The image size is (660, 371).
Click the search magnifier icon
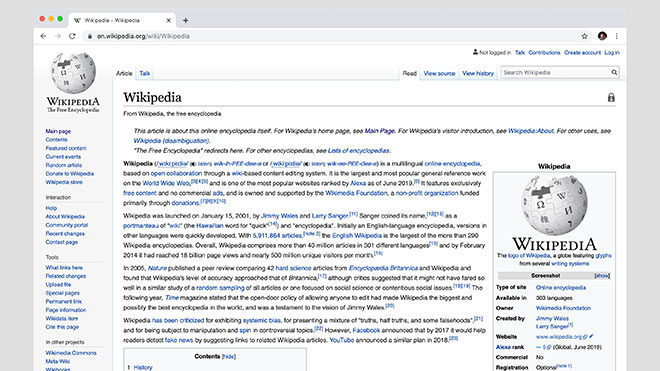[614, 72]
